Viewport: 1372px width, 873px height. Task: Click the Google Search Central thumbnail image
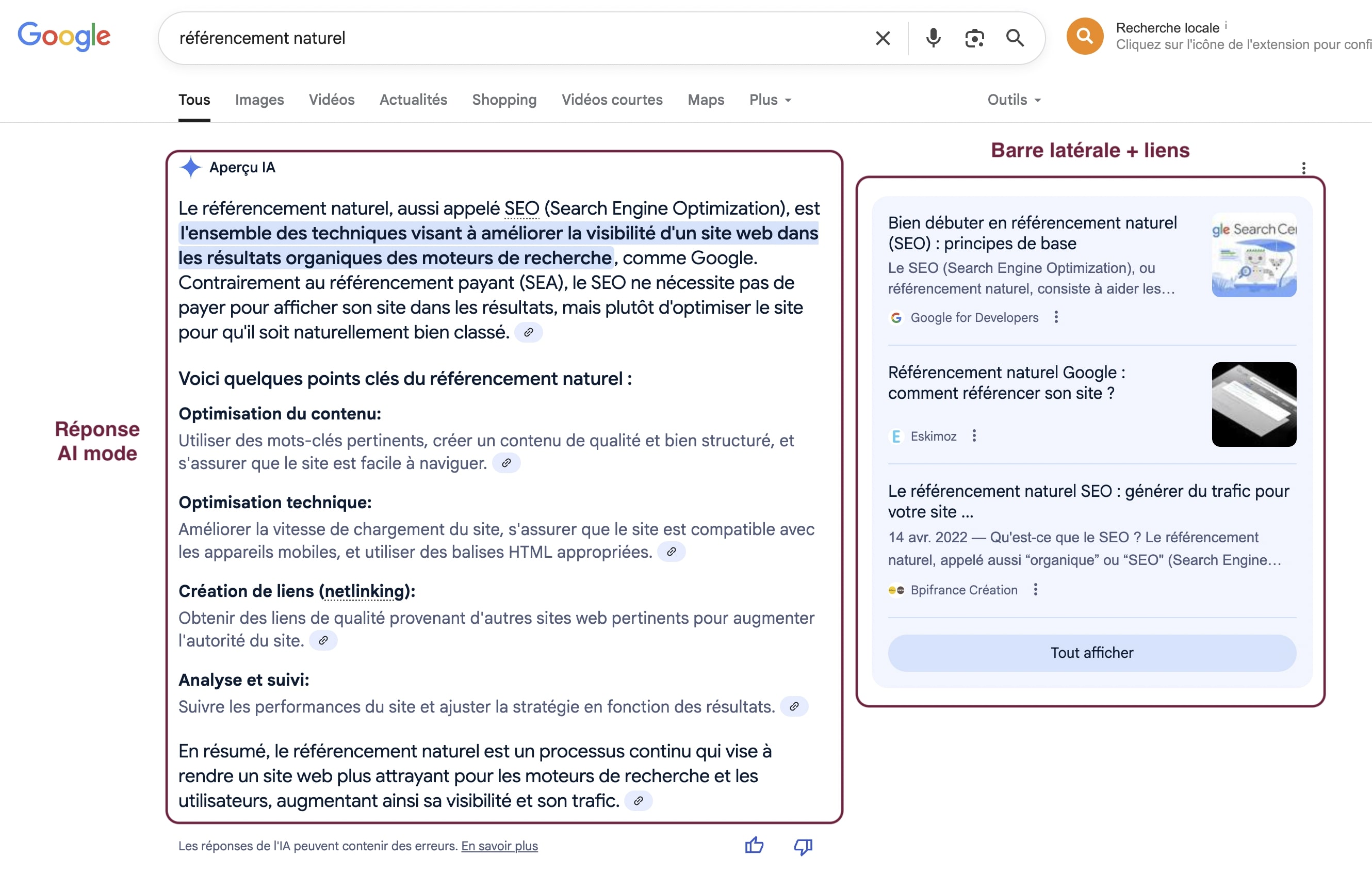1253,254
